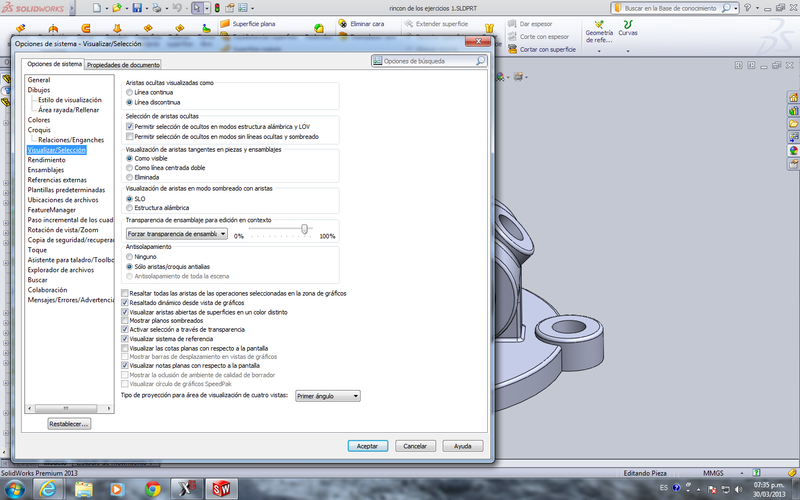Screen dimensions: 800x500
Task: Open the help menu dropdown arrow
Action: tap(757, 8)
